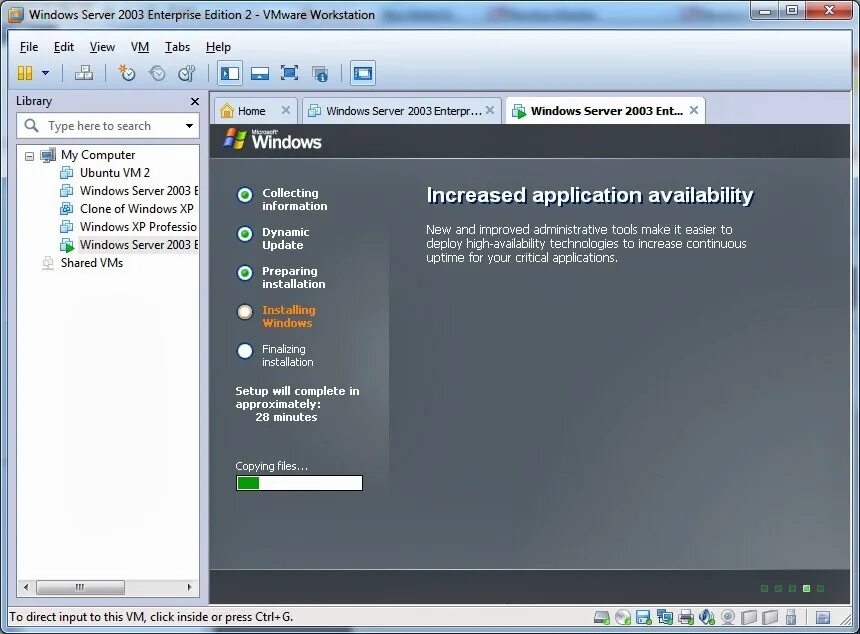Screen dimensions: 860x634
Task: Open the power options dropdown arrow
Action: [46, 73]
